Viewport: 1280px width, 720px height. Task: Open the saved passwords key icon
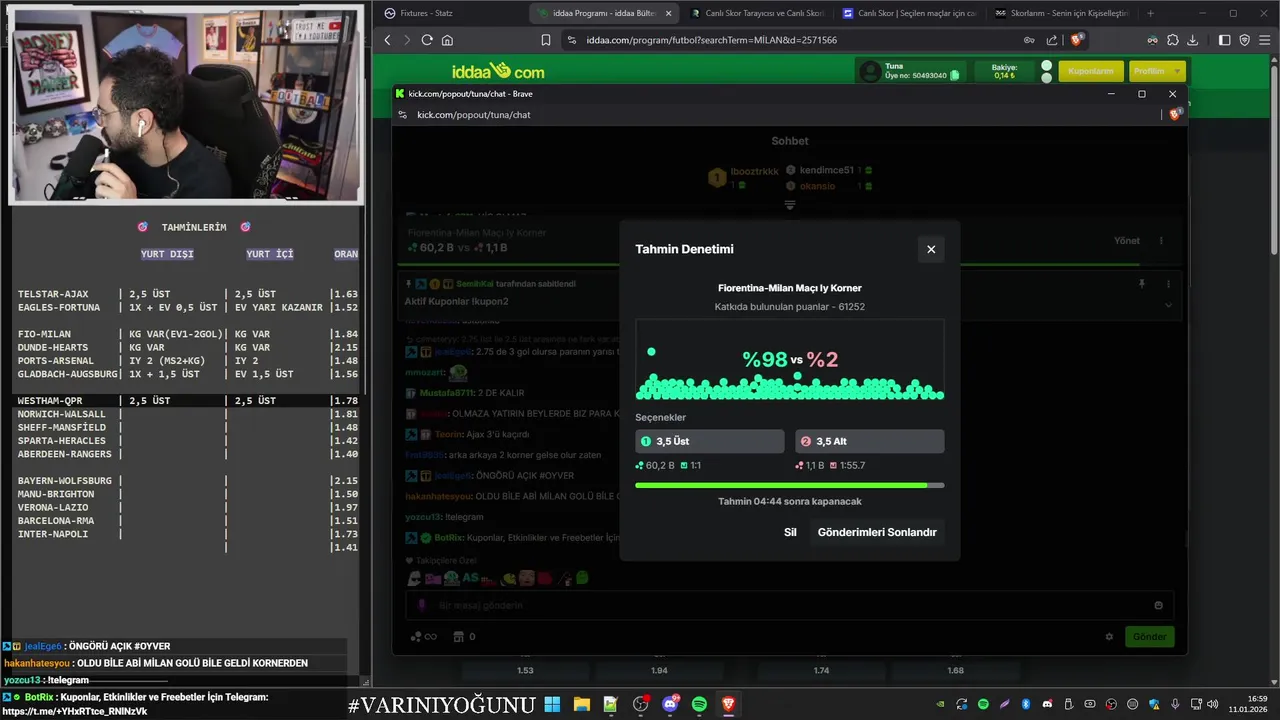[x=1029, y=40]
